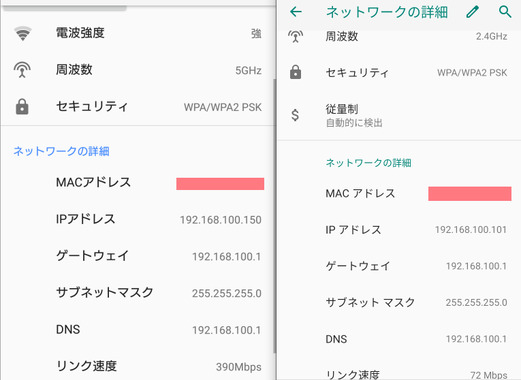Tap the right MAC address red box
Image resolution: width=521 pixels, height=380 pixels.
click(x=470, y=194)
